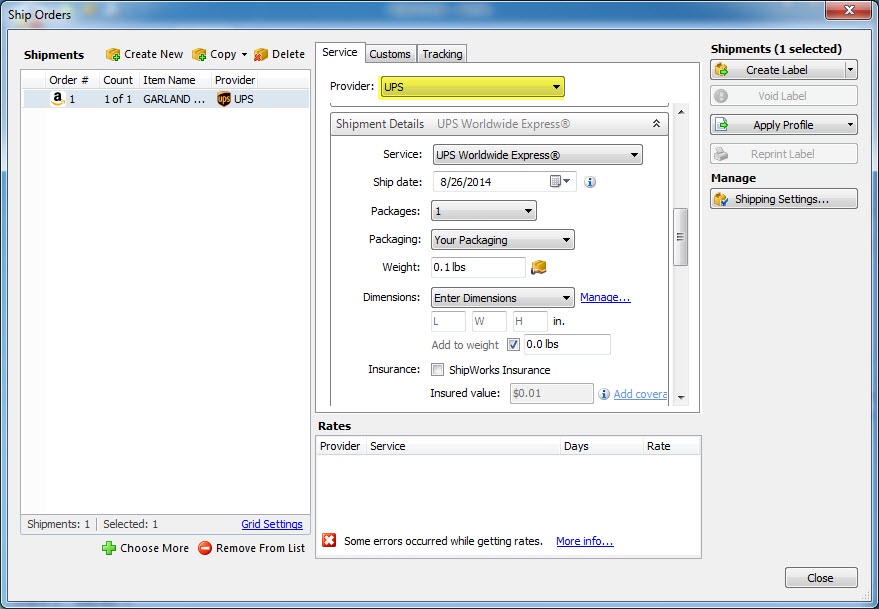Viewport: 879px width, 609px height.
Task: Click the Days column header in Rates
Action: (x=602, y=446)
